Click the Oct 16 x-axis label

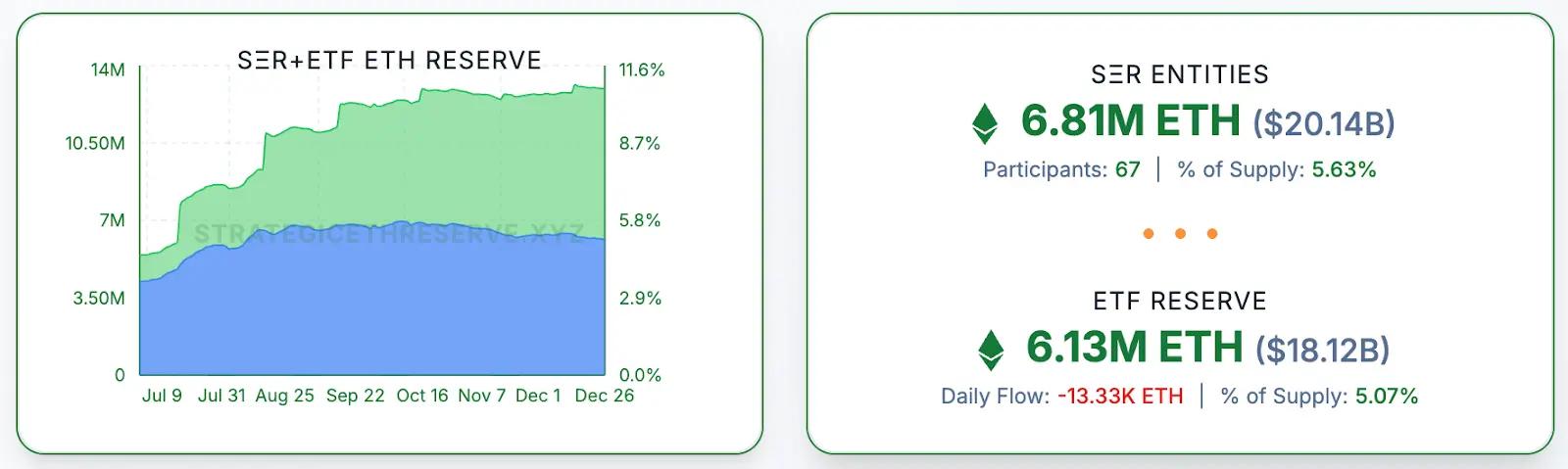coord(422,396)
